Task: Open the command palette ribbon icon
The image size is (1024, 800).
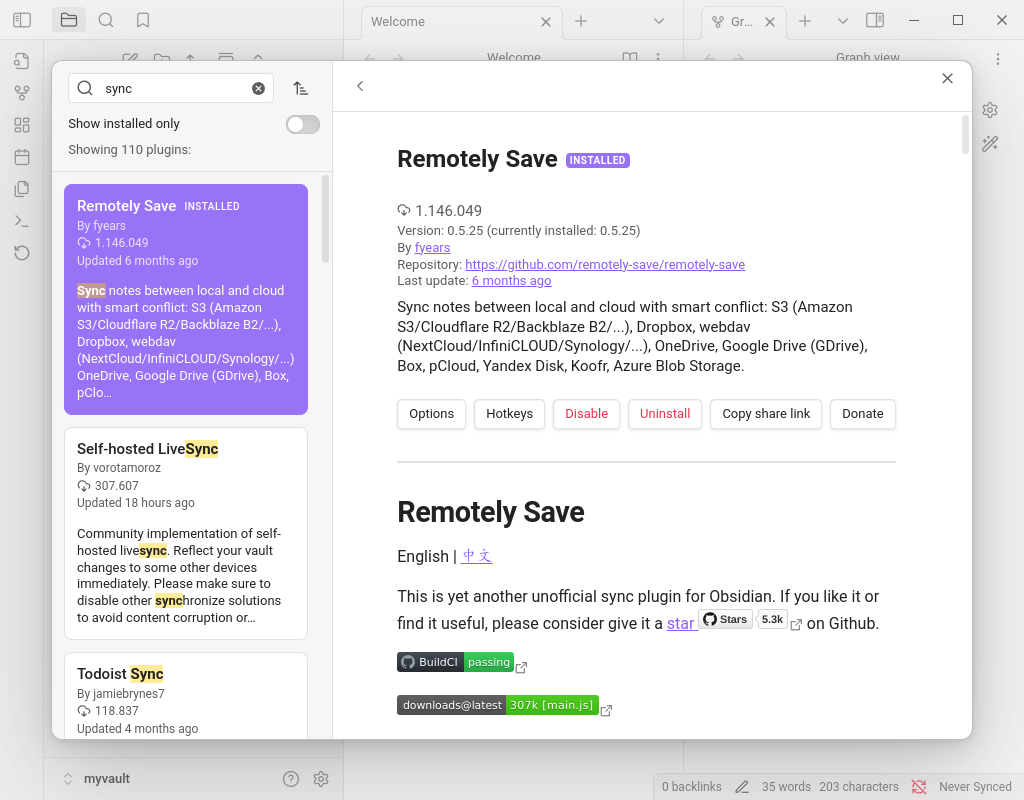Action: pyautogui.click(x=22, y=221)
